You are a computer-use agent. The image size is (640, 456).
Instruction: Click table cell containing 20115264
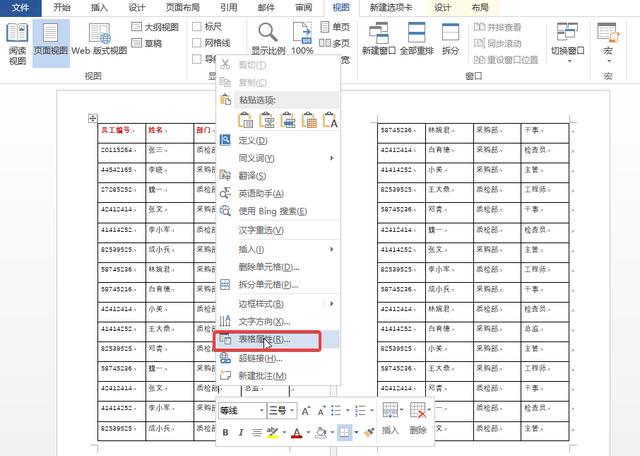click(x=122, y=153)
